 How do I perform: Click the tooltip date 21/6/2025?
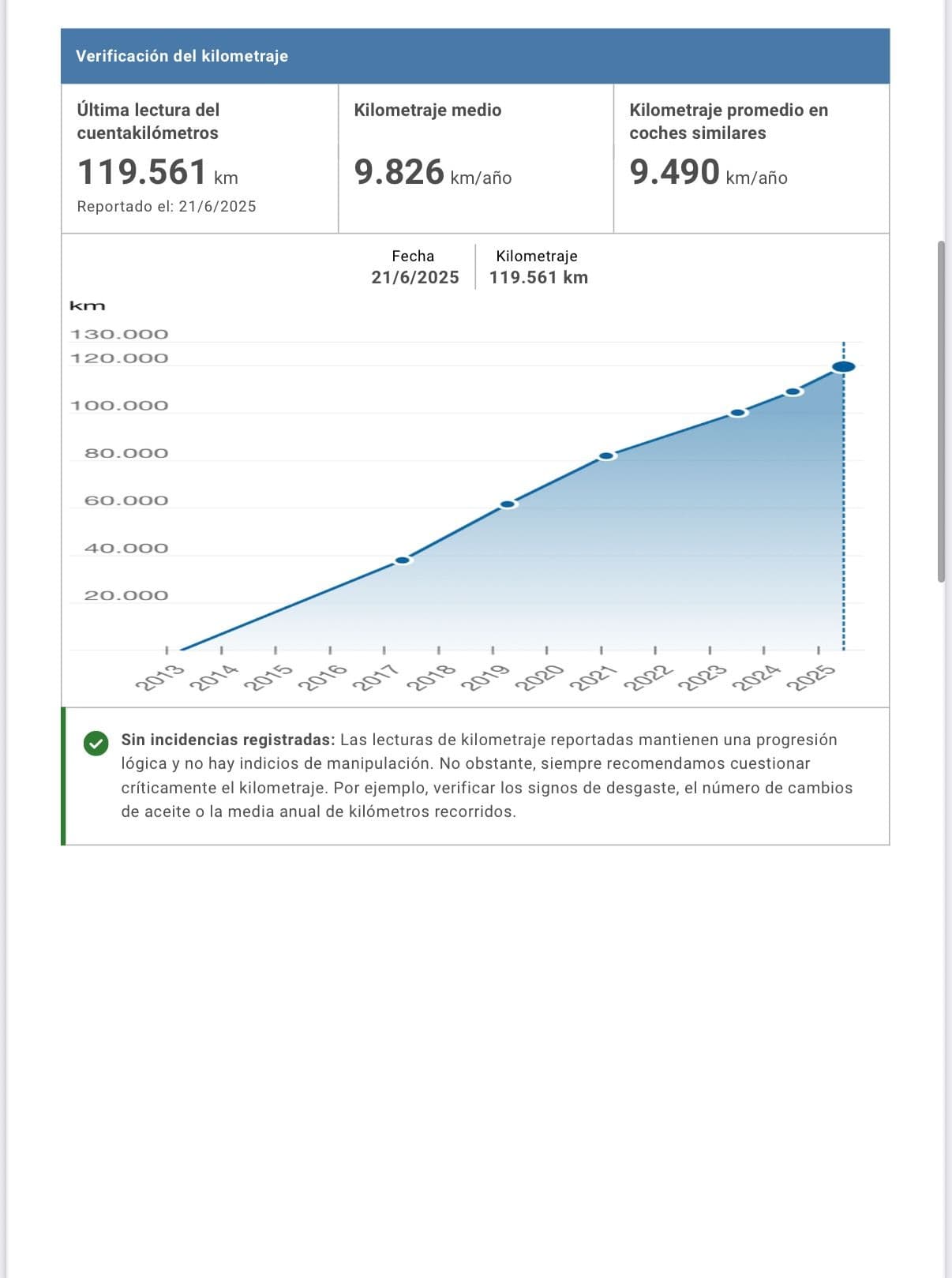(x=415, y=277)
